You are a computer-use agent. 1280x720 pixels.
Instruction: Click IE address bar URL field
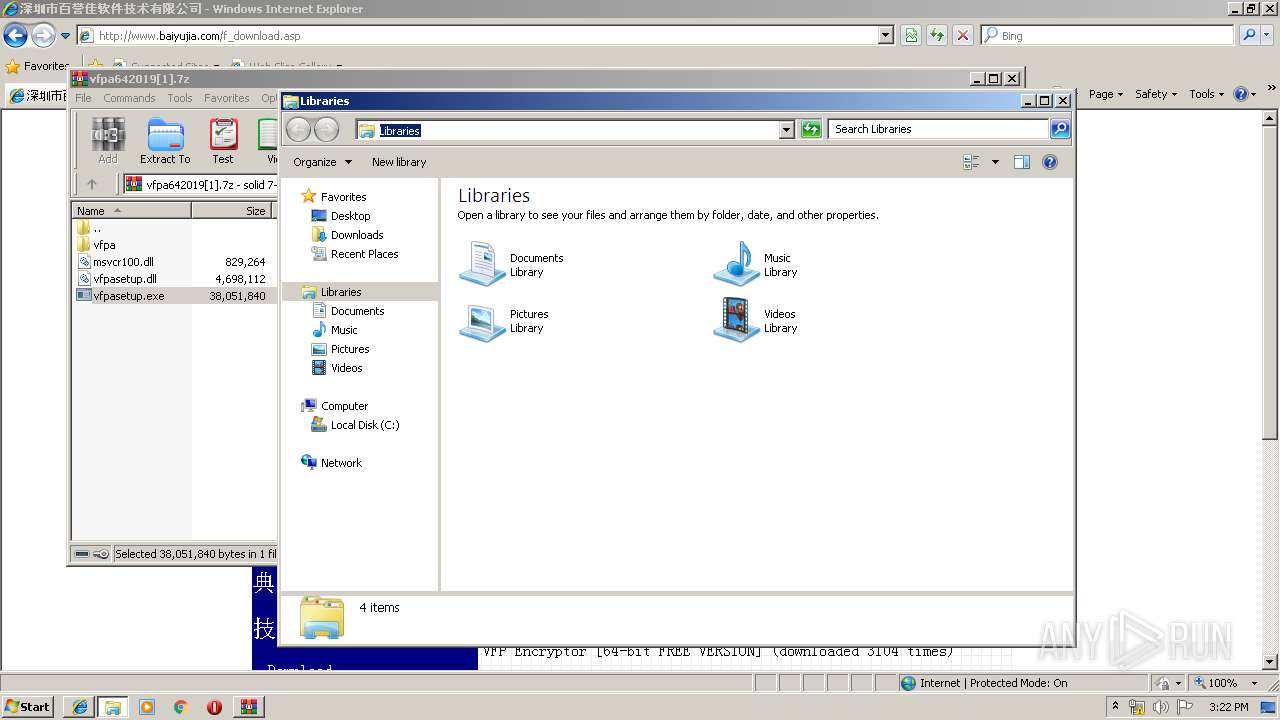pos(486,35)
